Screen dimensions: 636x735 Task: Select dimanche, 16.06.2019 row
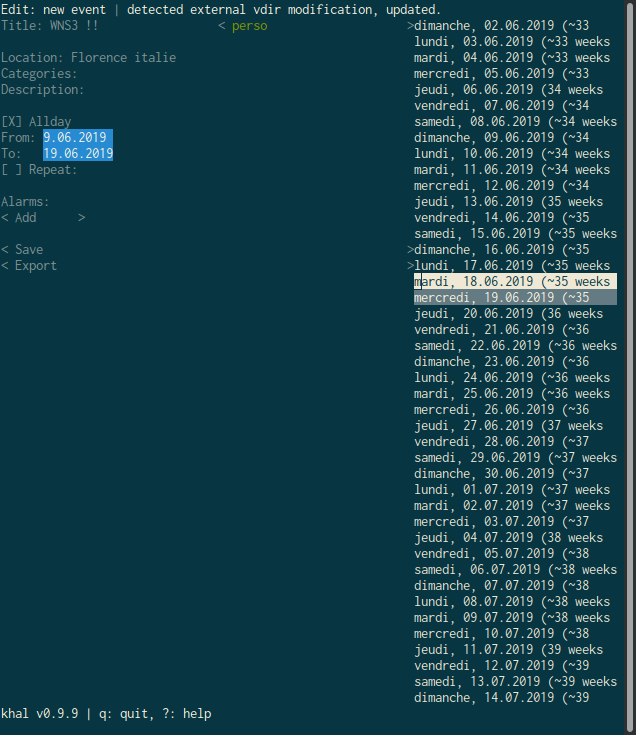pyautogui.click(x=515, y=249)
